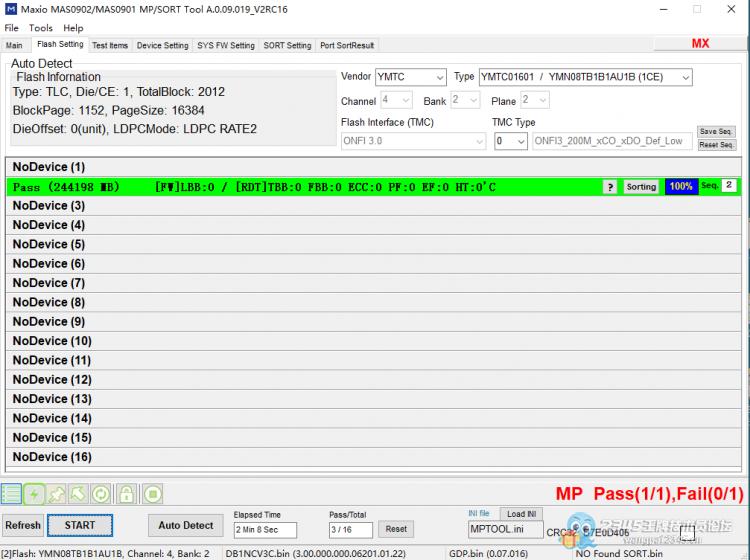750x560 pixels.
Task: Click the list view icon in bottom toolbar
Action: [11, 494]
